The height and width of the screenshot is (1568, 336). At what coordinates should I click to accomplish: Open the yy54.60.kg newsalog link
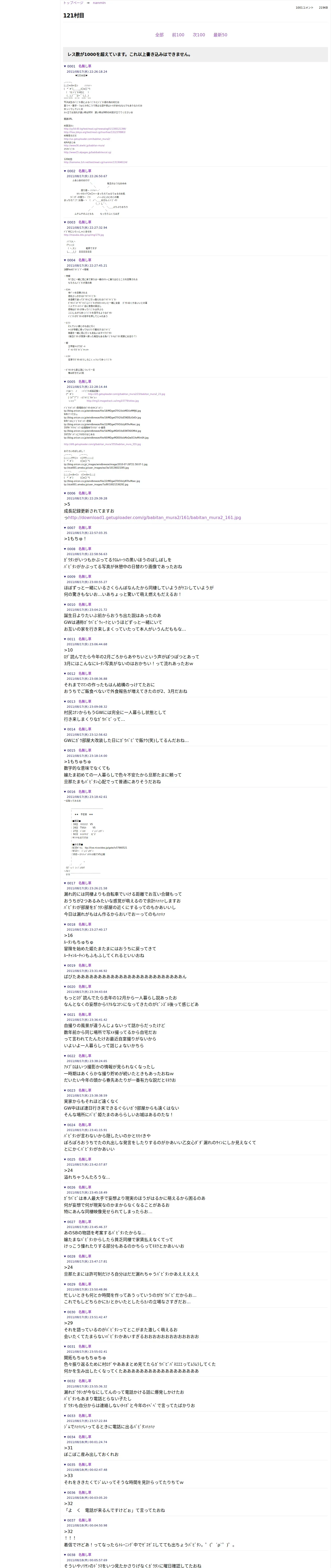[x=95, y=129]
